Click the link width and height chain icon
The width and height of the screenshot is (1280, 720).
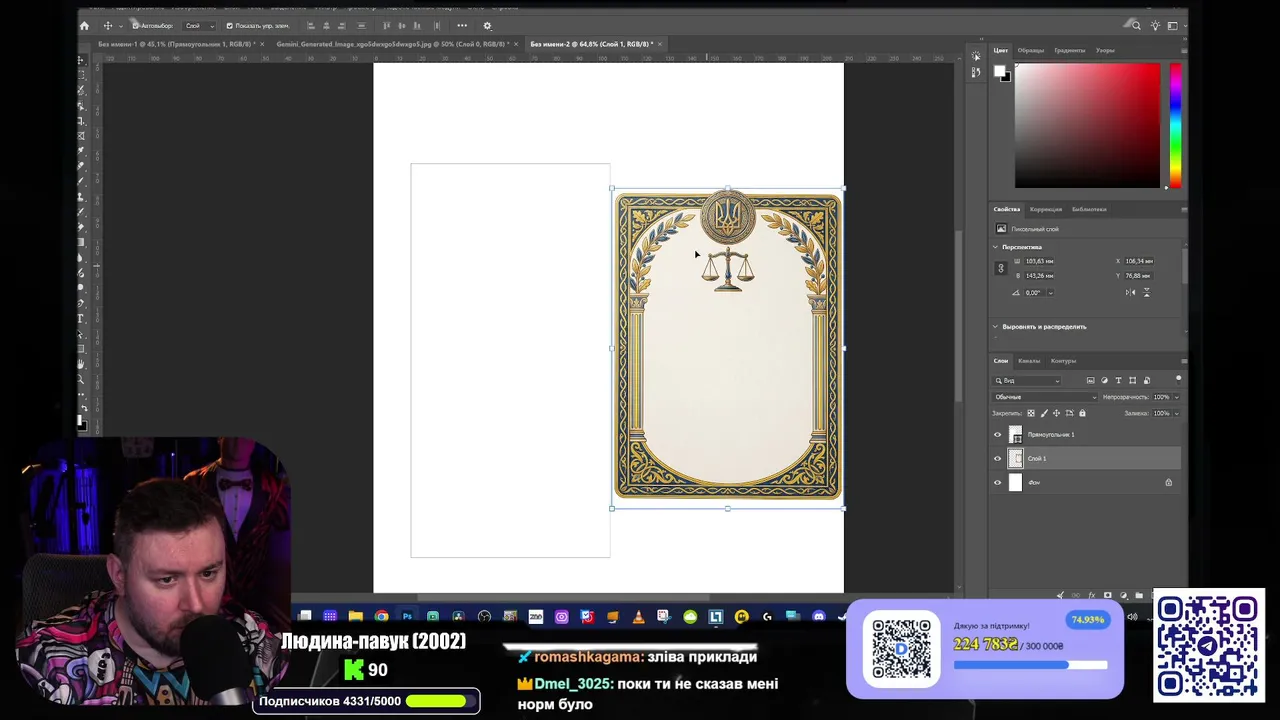[1000, 268]
